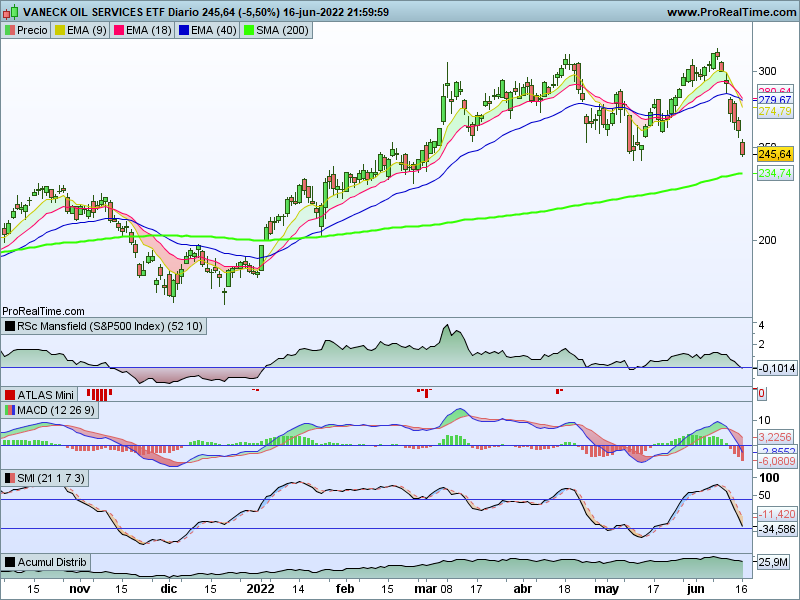The image size is (800, 600).
Task: Click the blue EMA (40) color swatch
Action: [x=184, y=31]
